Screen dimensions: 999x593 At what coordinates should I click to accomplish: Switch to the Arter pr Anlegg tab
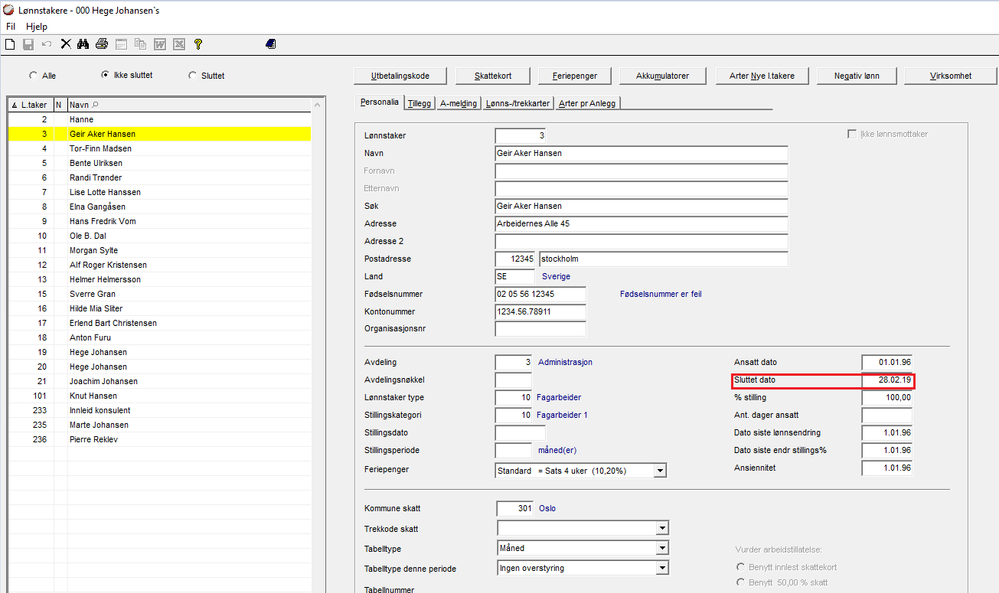pyautogui.click(x=587, y=103)
